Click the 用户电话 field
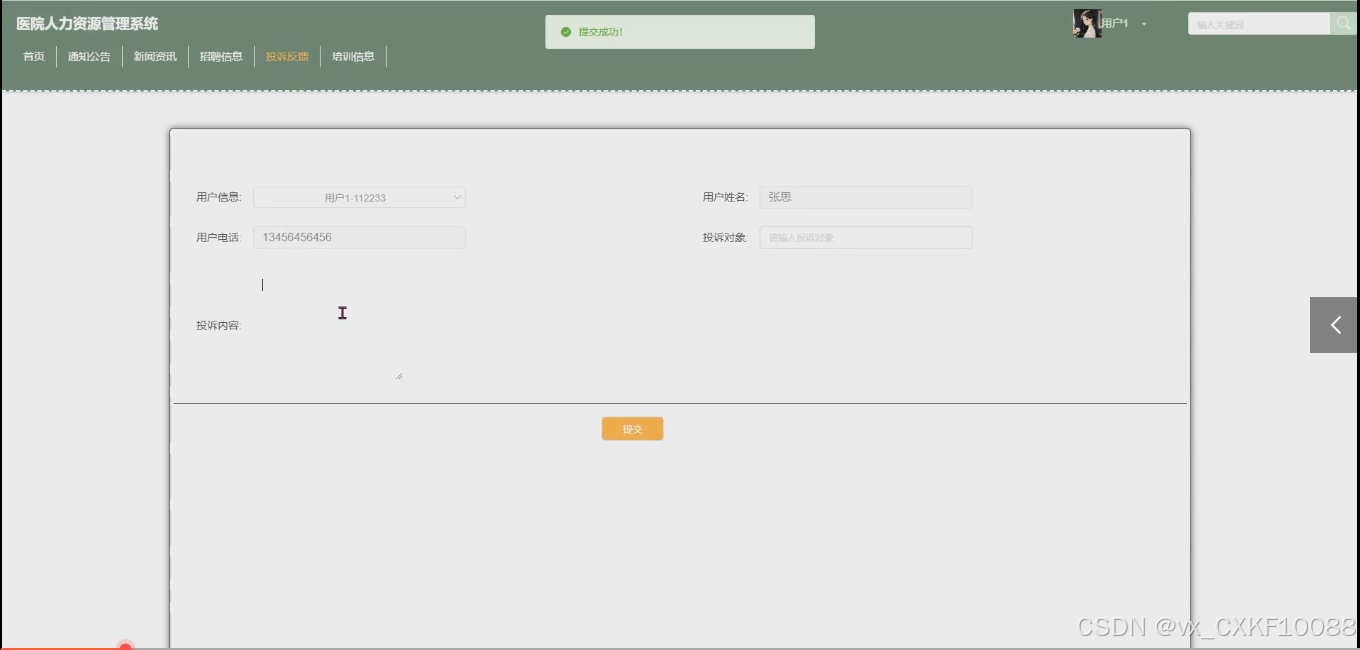Viewport: 1360px width, 650px height. pos(359,237)
